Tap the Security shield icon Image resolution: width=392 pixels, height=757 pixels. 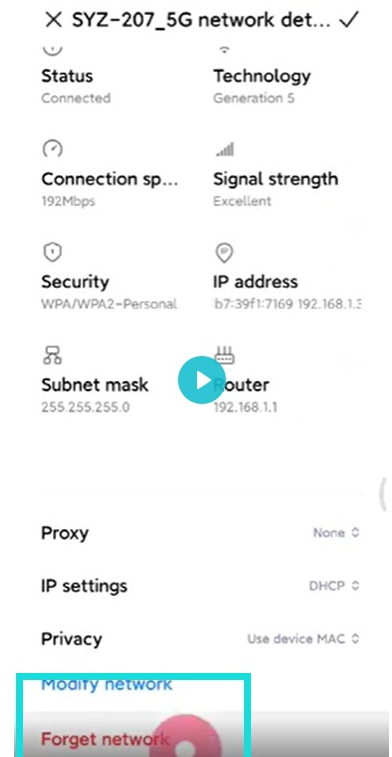(52, 252)
